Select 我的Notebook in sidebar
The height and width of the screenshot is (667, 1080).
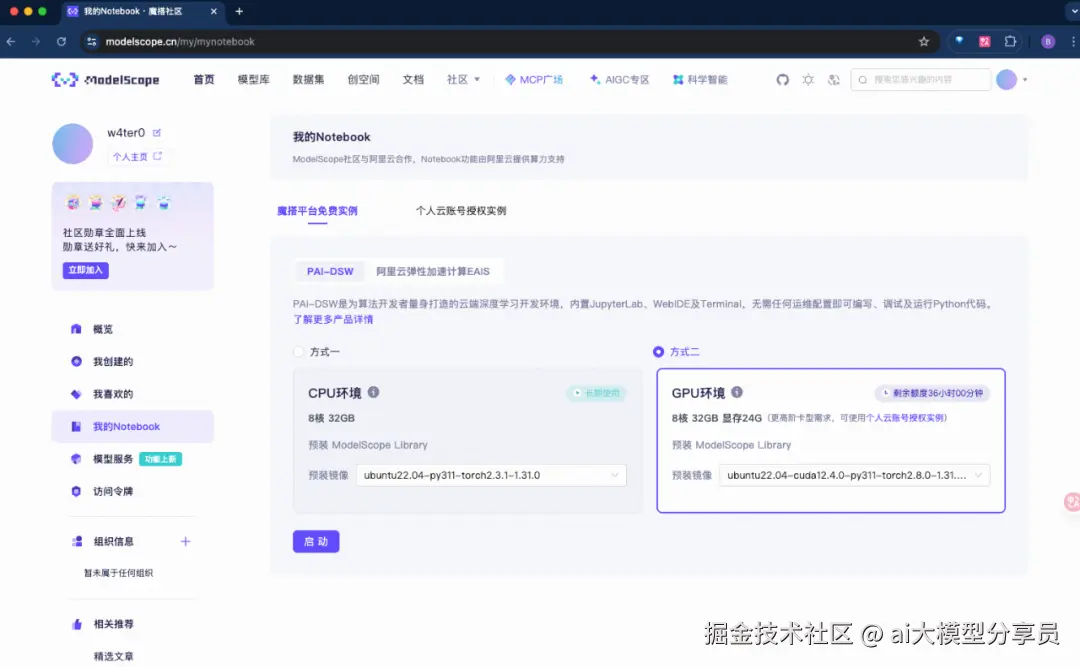tap(132, 427)
